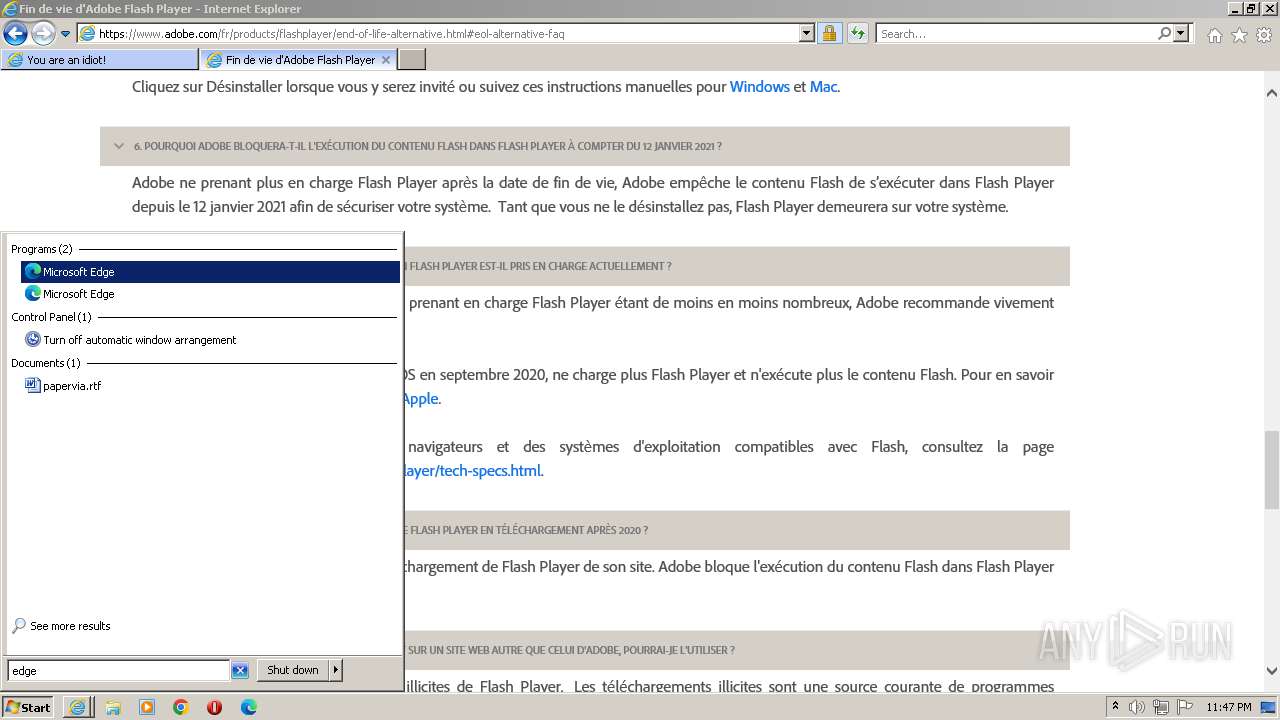Viewport: 1280px width, 720px height.
Task: Click the page scrollbar up arrow
Action: pyautogui.click(x=1272, y=93)
